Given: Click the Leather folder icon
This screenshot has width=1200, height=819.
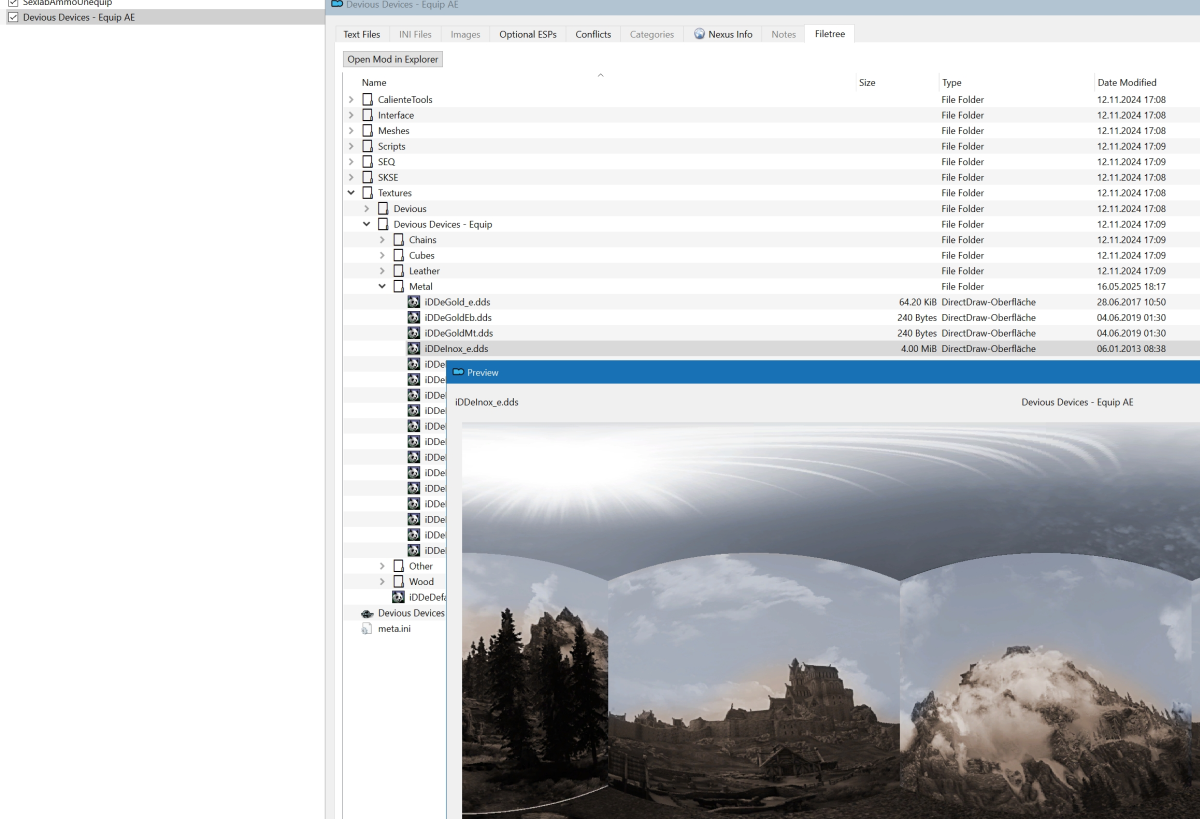Looking at the screenshot, I should 399,271.
